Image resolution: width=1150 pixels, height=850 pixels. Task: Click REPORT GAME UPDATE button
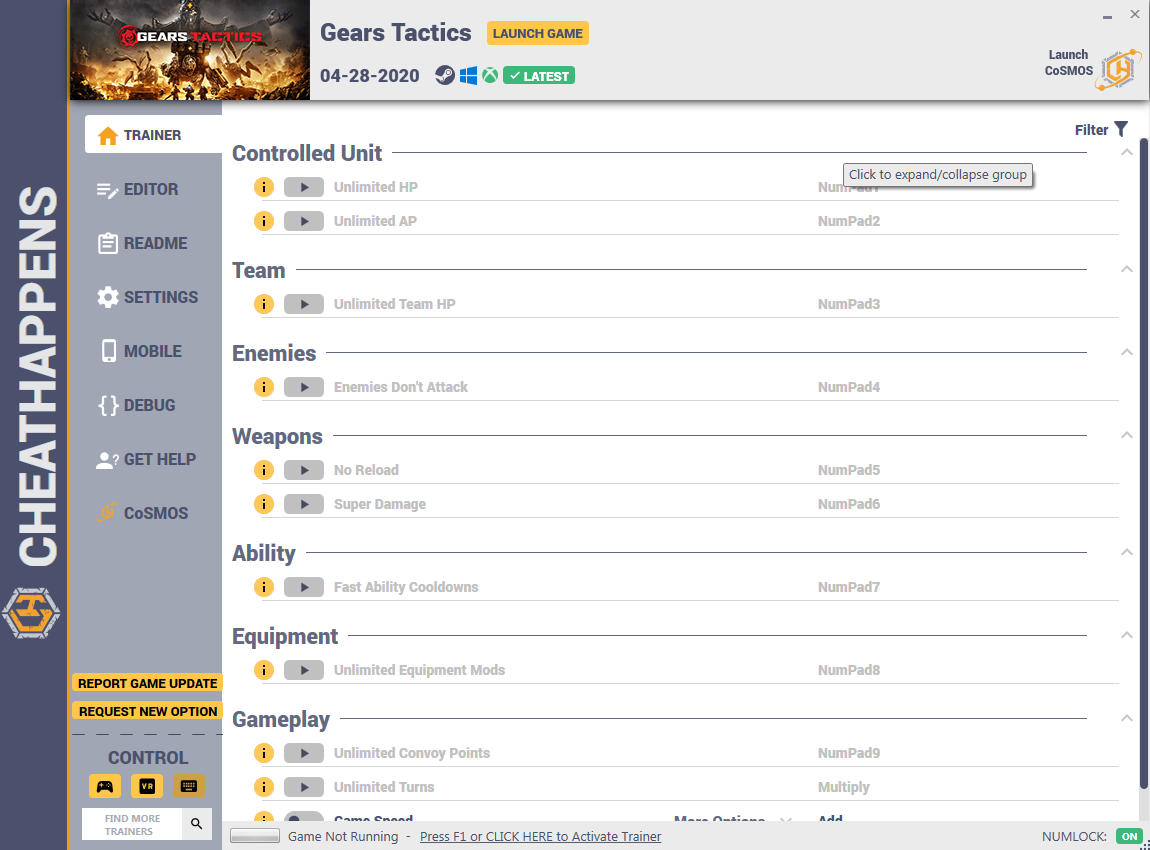[147, 683]
